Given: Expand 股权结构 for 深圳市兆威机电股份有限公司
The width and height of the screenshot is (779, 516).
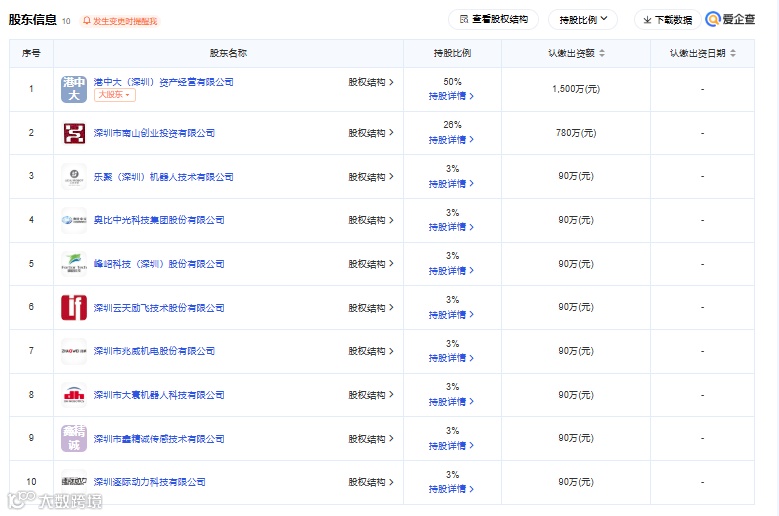Looking at the screenshot, I should (371, 351).
